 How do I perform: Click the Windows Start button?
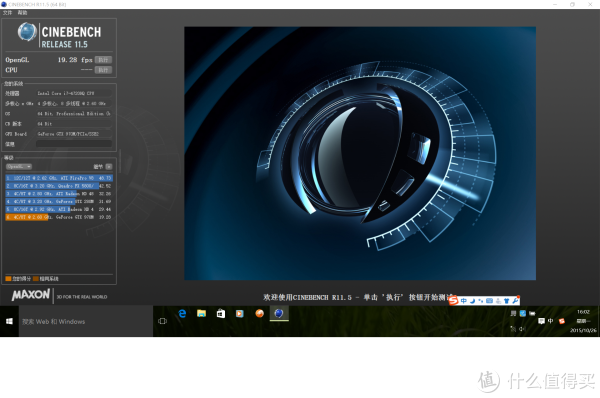point(10,321)
